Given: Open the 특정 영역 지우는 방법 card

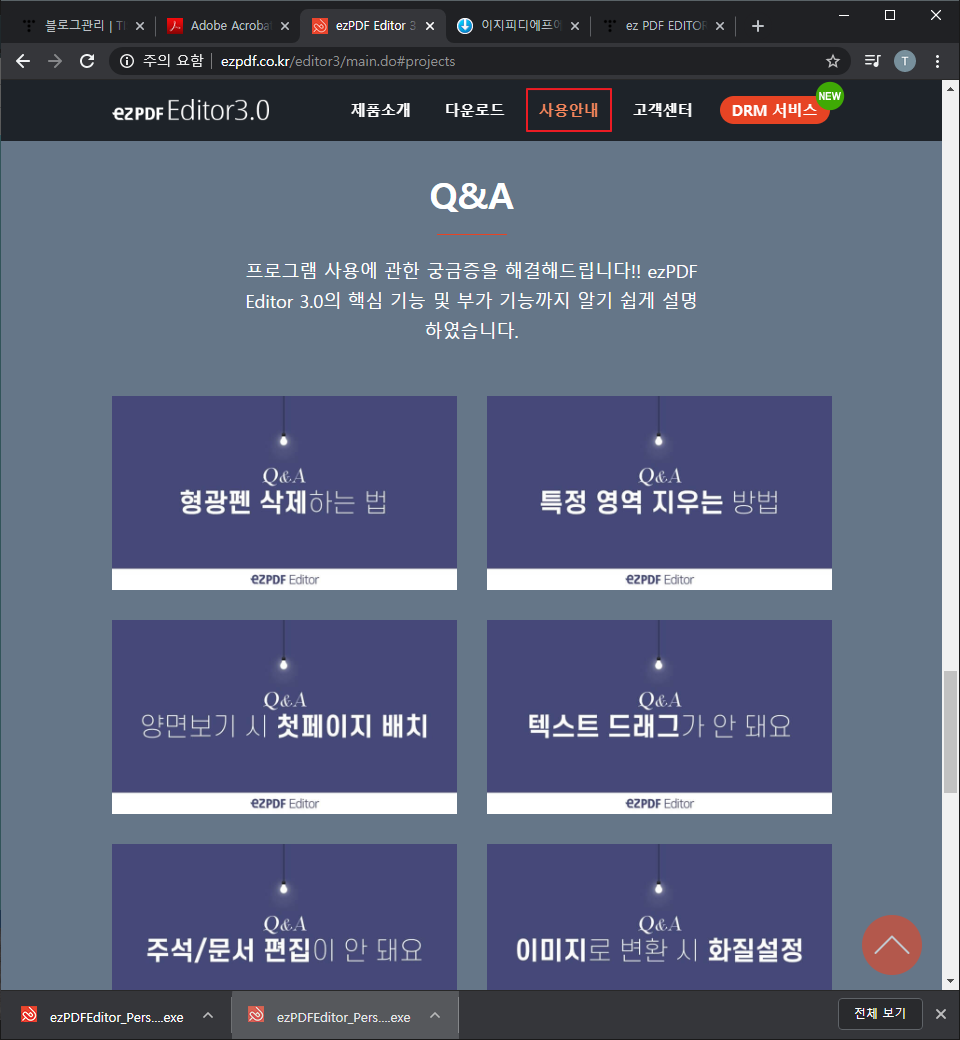Looking at the screenshot, I should [659, 493].
